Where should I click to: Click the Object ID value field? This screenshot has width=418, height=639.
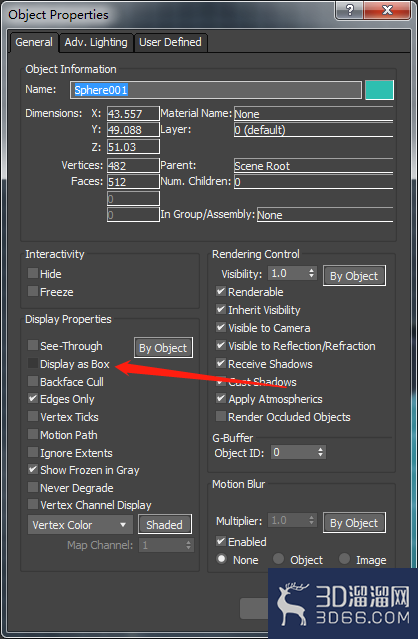tap(293, 452)
